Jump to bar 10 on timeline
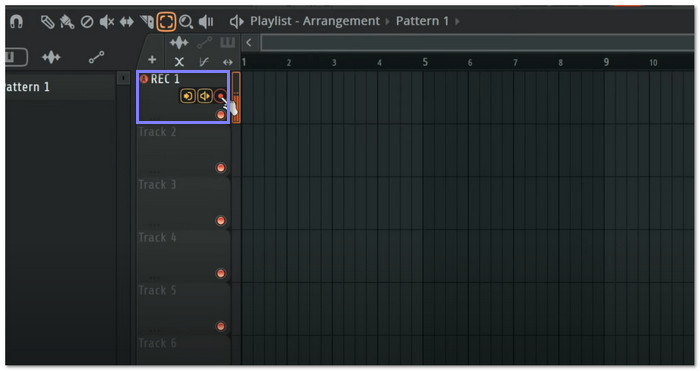Image resolution: width=700 pixels, height=371 pixels. coord(653,63)
